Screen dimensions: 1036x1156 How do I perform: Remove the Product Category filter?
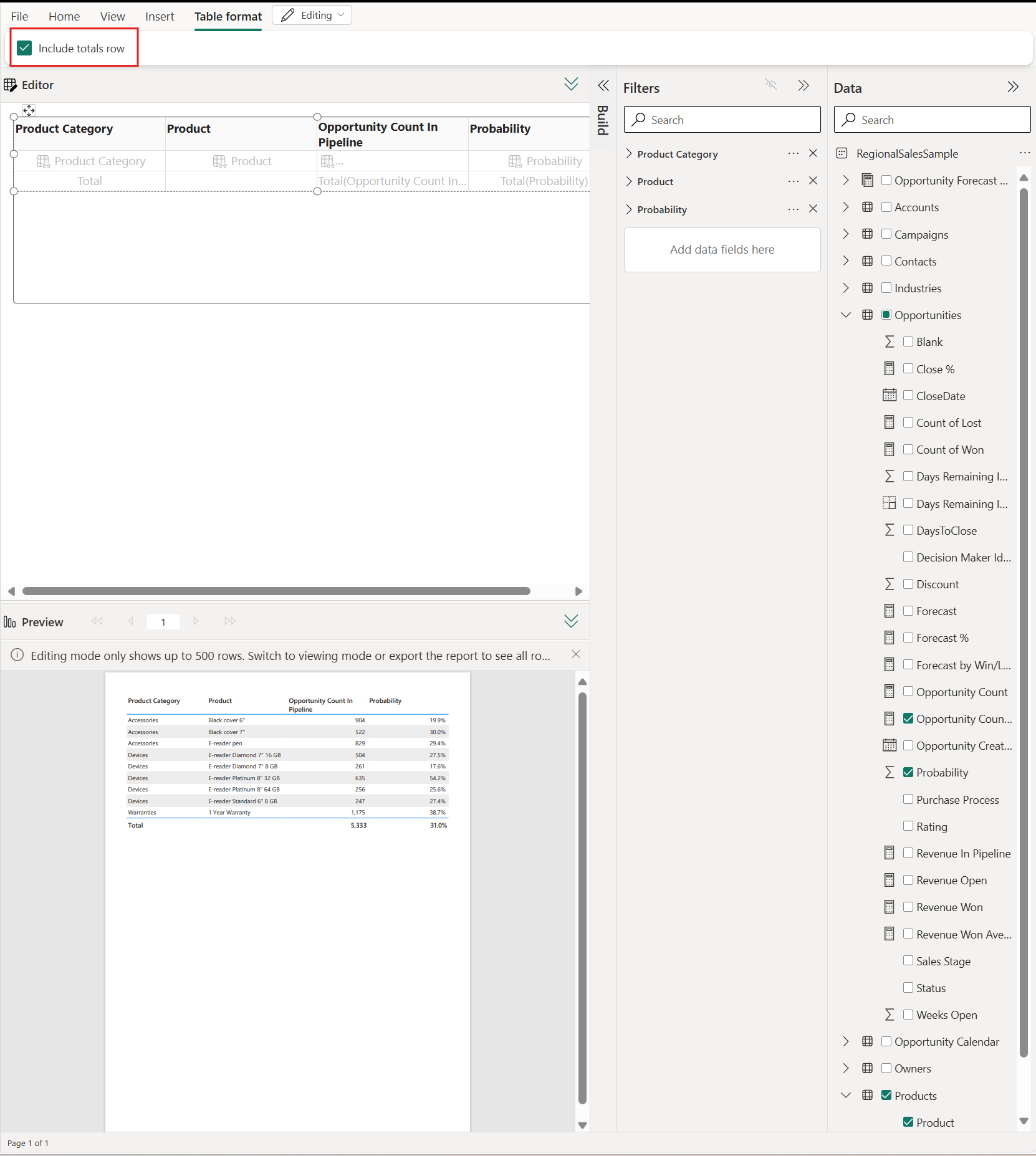[813, 153]
